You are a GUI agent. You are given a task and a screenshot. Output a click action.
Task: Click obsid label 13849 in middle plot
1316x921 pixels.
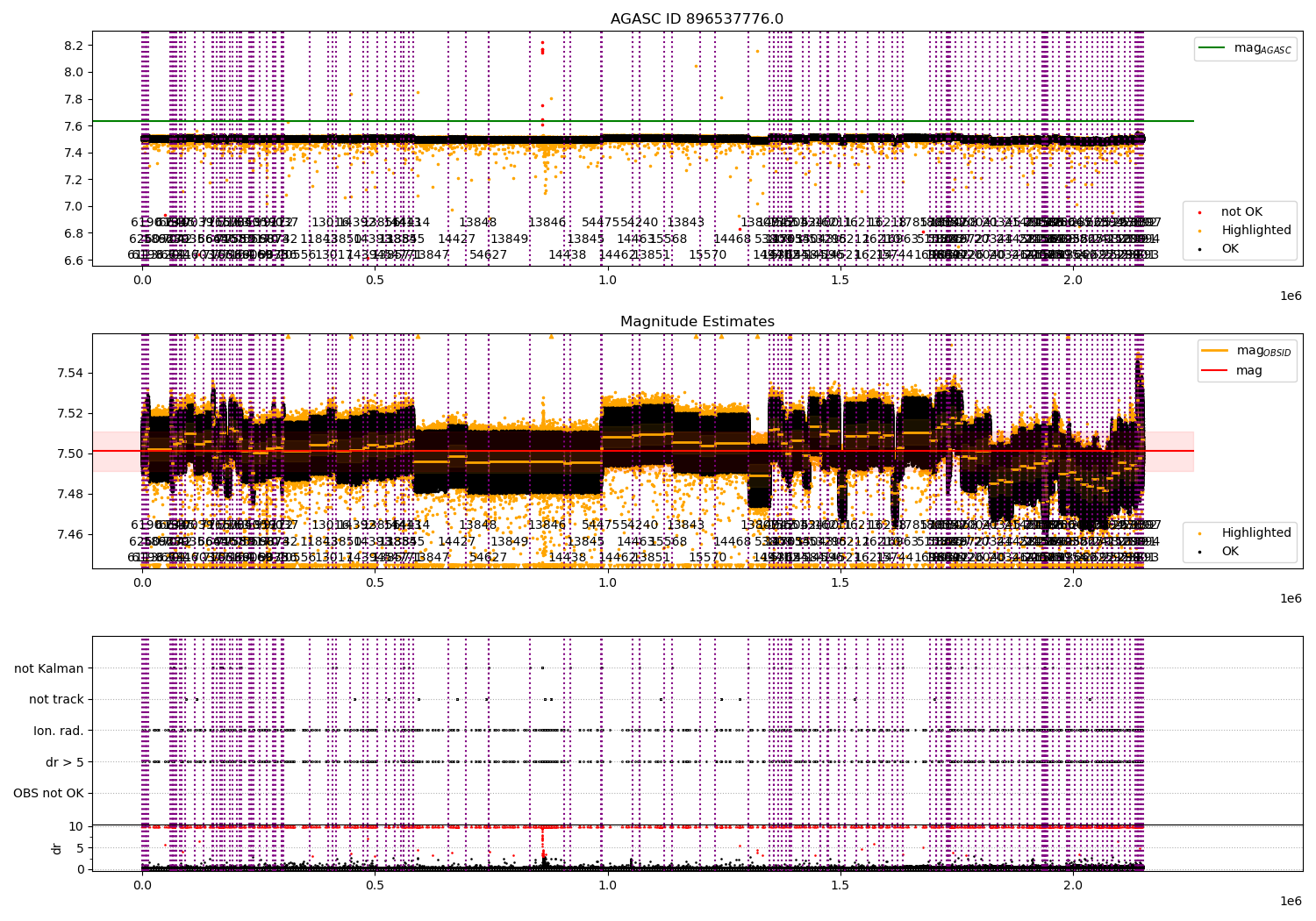509,541
